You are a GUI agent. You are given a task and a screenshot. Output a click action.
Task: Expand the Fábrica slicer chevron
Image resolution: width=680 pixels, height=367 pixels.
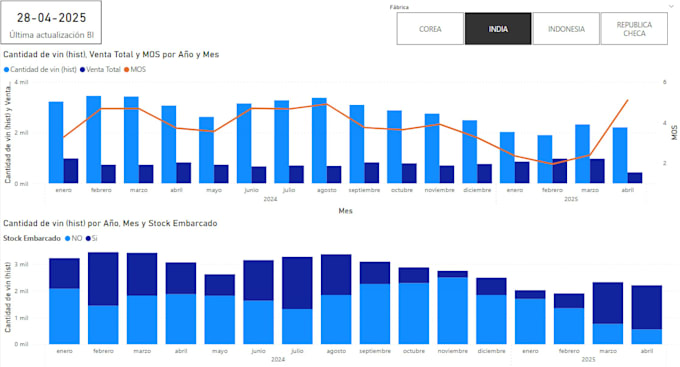pyautogui.click(x=671, y=7)
